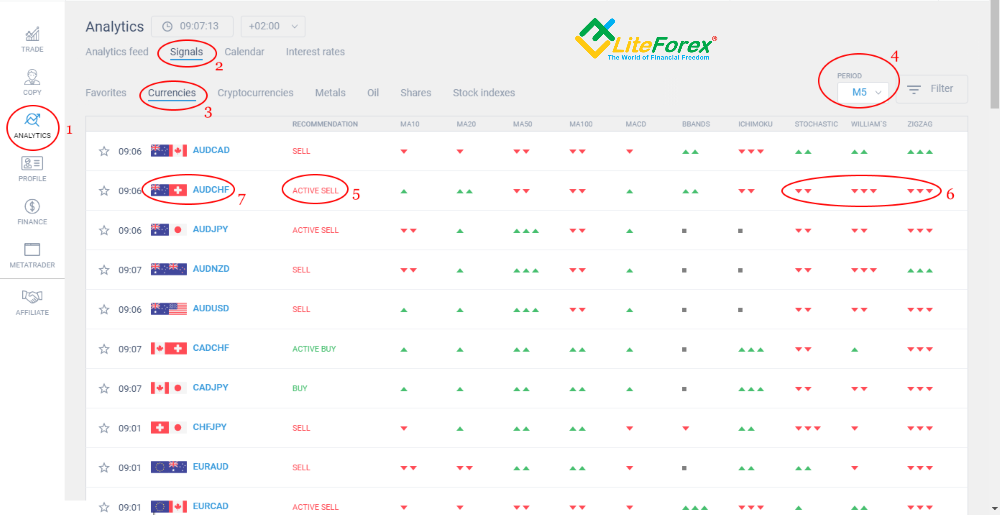This screenshot has height=515, width=1000.
Task: Open the AUDNZD pair link
Action: point(211,269)
